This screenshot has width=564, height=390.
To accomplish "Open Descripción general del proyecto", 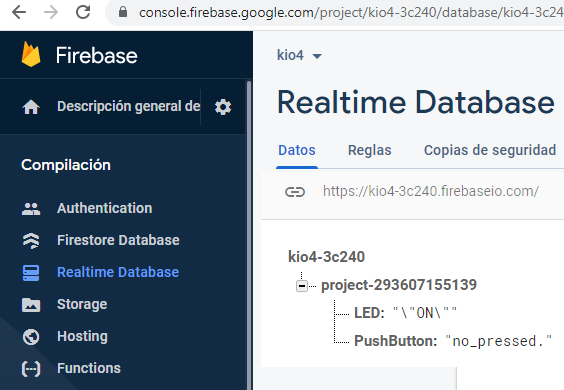I will pyautogui.click(x=128, y=106).
